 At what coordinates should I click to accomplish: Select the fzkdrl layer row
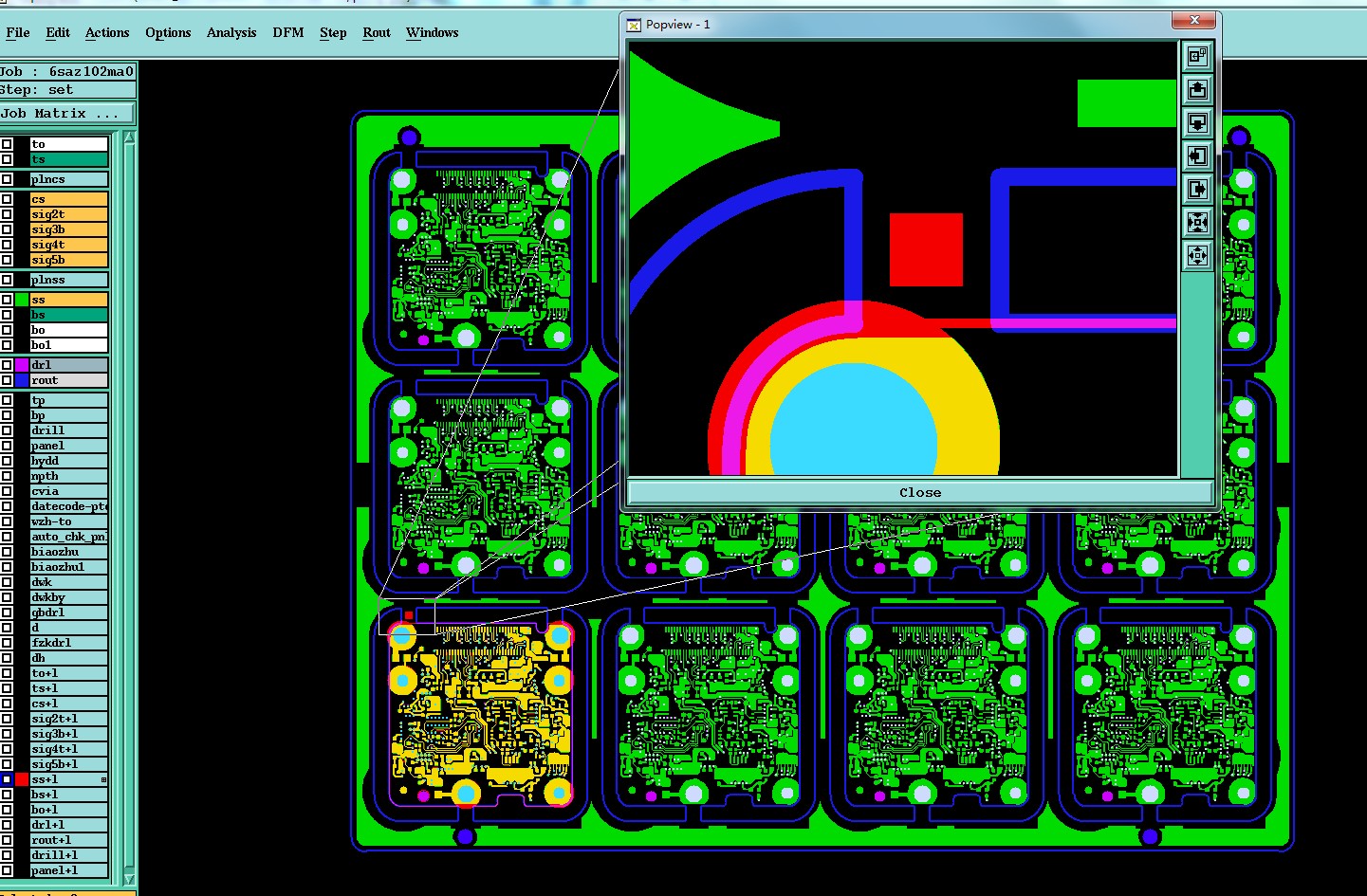[x=68, y=643]
